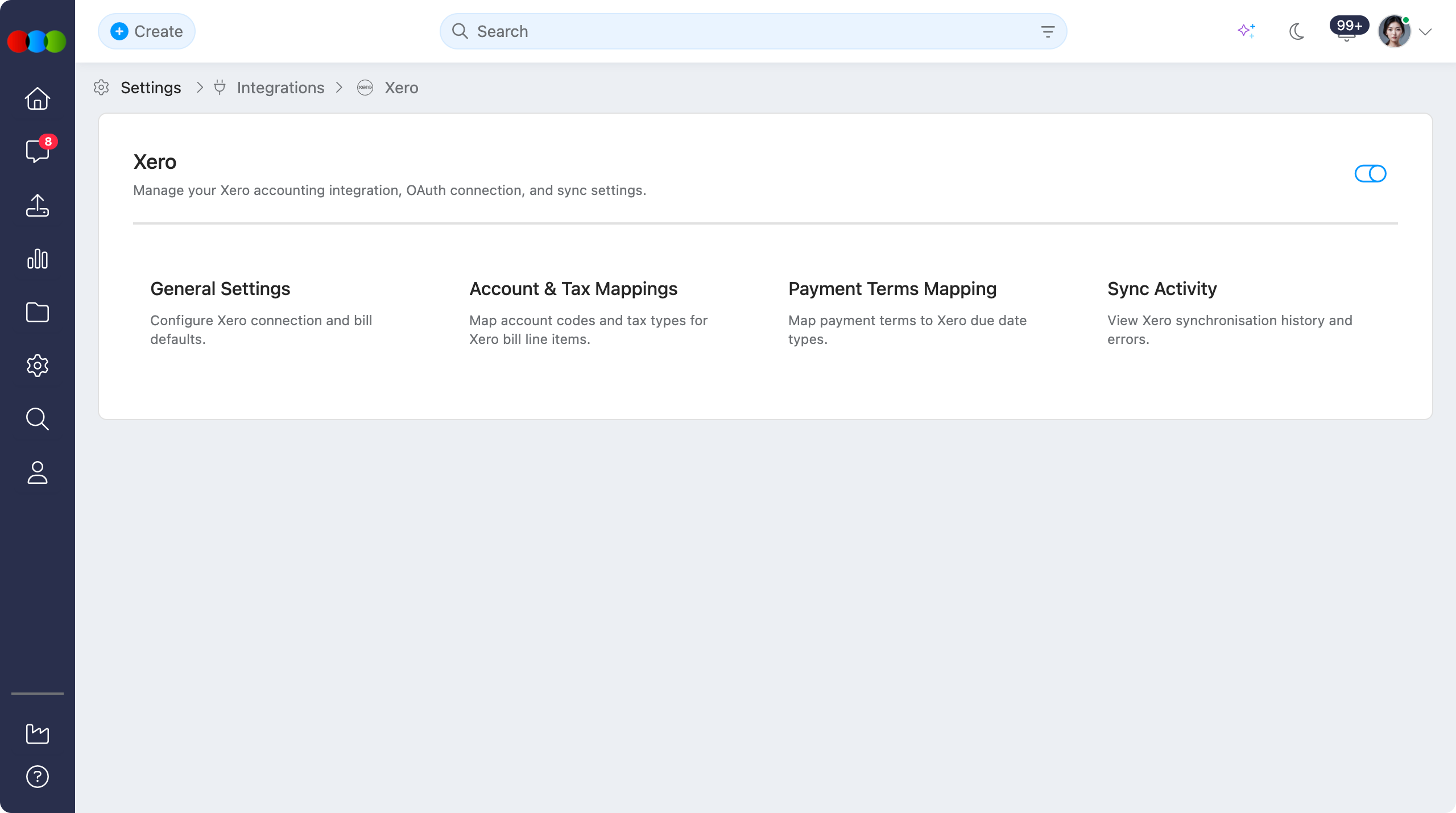The height and width of the screenshot is (813, 1456).
Task: Open the help question mark icon
Action: (38, 777)
